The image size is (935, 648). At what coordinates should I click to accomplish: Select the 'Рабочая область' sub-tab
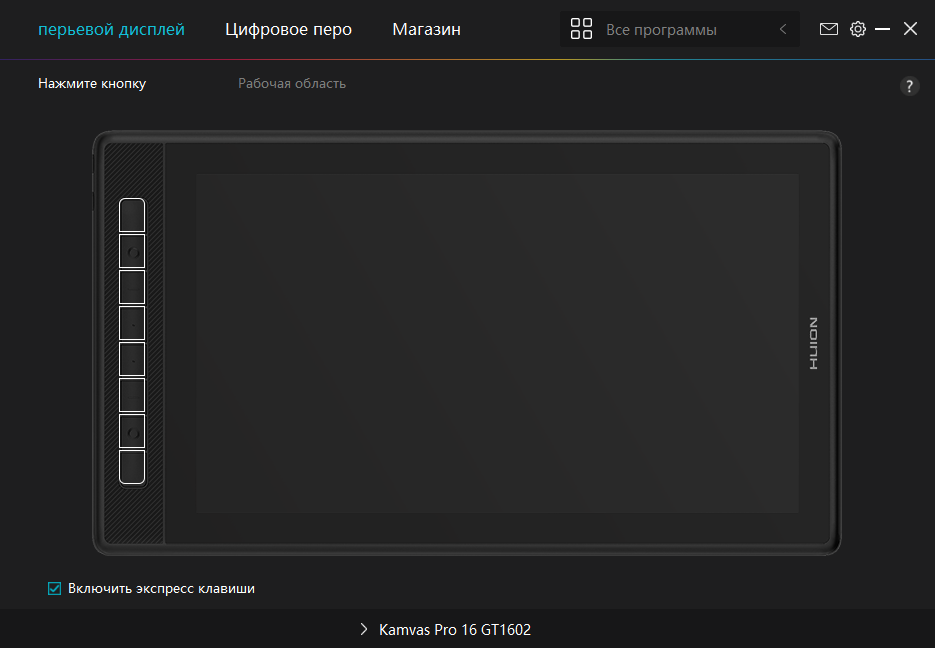pos(291,83)
